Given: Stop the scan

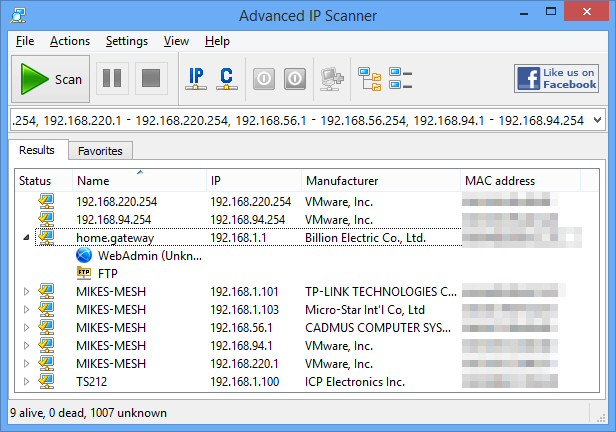Looking at the screenshot, I should 151,78.
